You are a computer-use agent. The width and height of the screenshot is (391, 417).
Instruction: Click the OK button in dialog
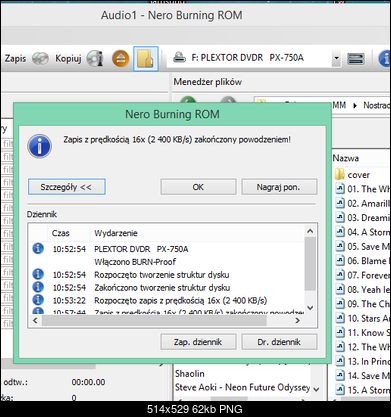[198, 187]
